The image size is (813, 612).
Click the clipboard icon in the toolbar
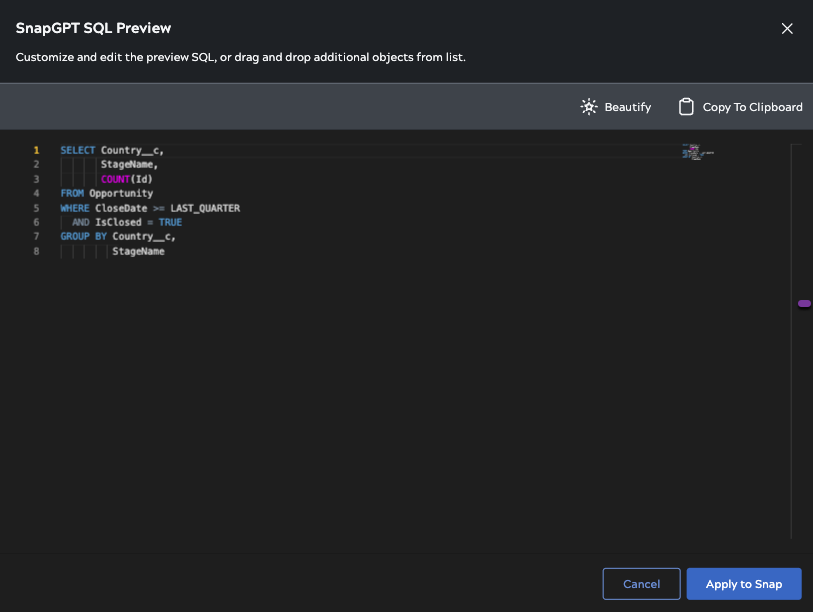[686, 107]
